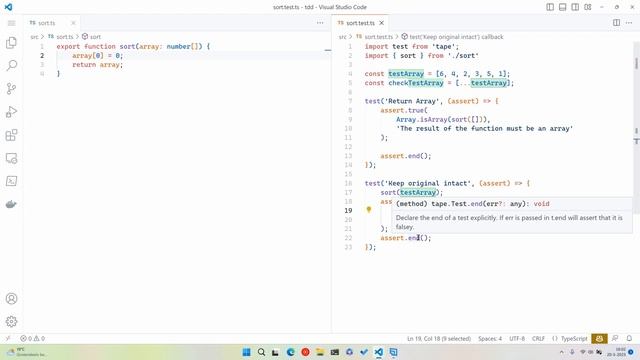Screen dimensions: 640x360
Task: Open More Actions menu for left editor group
Action: [320, 23]
